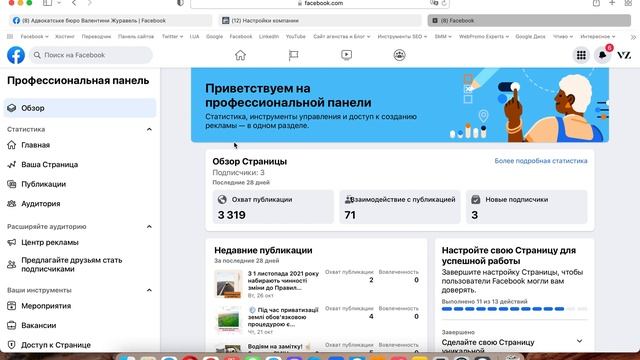Image resolution: width=640 pixels, height=360 pixels.
Task: Click the Взаимодействие с публикацией card
Action: point(400,207)
